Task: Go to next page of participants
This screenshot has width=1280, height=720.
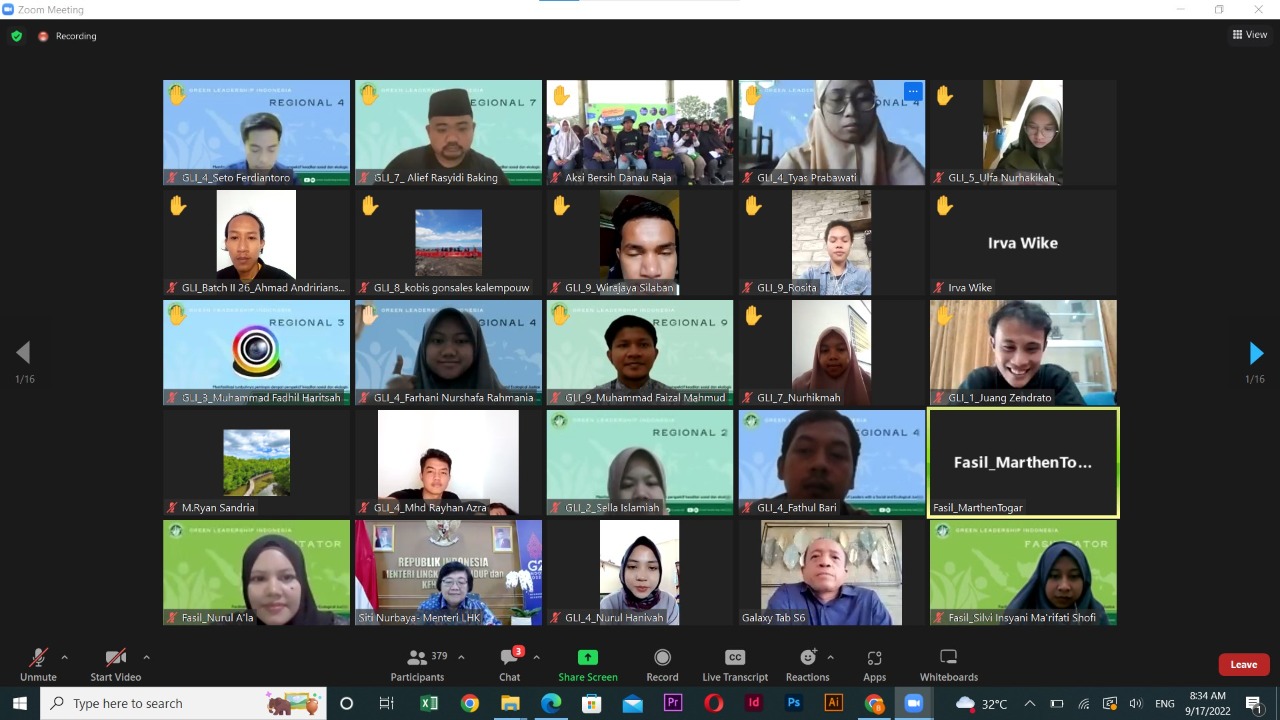Action: pyautogui.click(x=1256, y=353)
